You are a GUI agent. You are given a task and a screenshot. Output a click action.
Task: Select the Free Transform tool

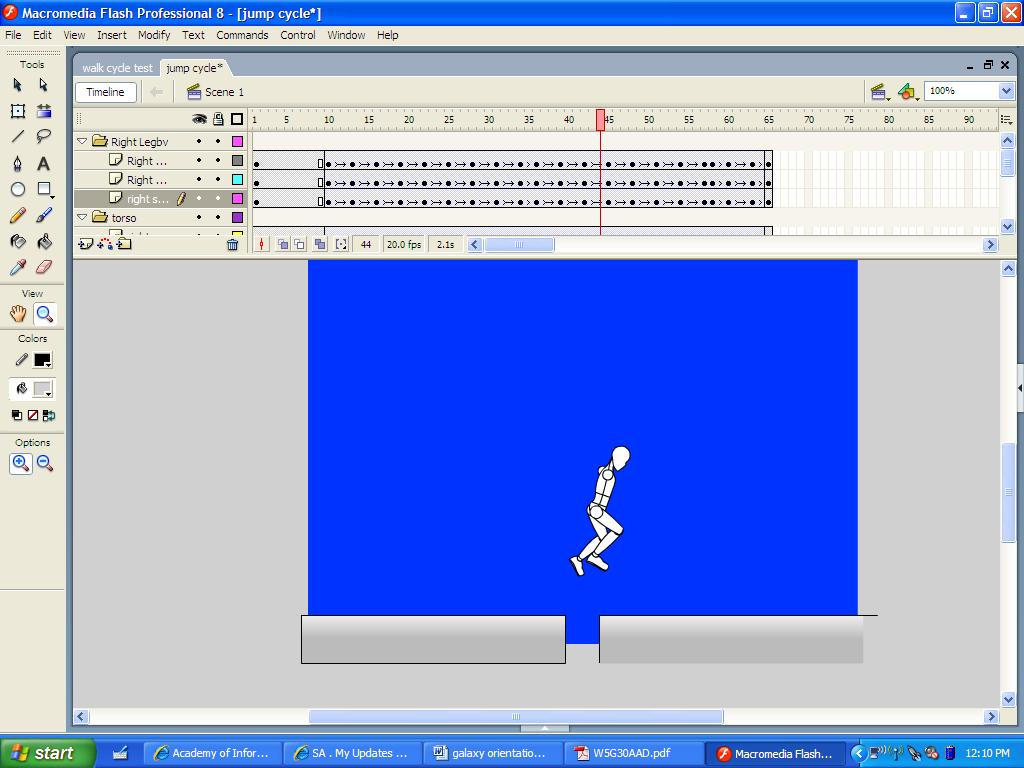(18, 111)
